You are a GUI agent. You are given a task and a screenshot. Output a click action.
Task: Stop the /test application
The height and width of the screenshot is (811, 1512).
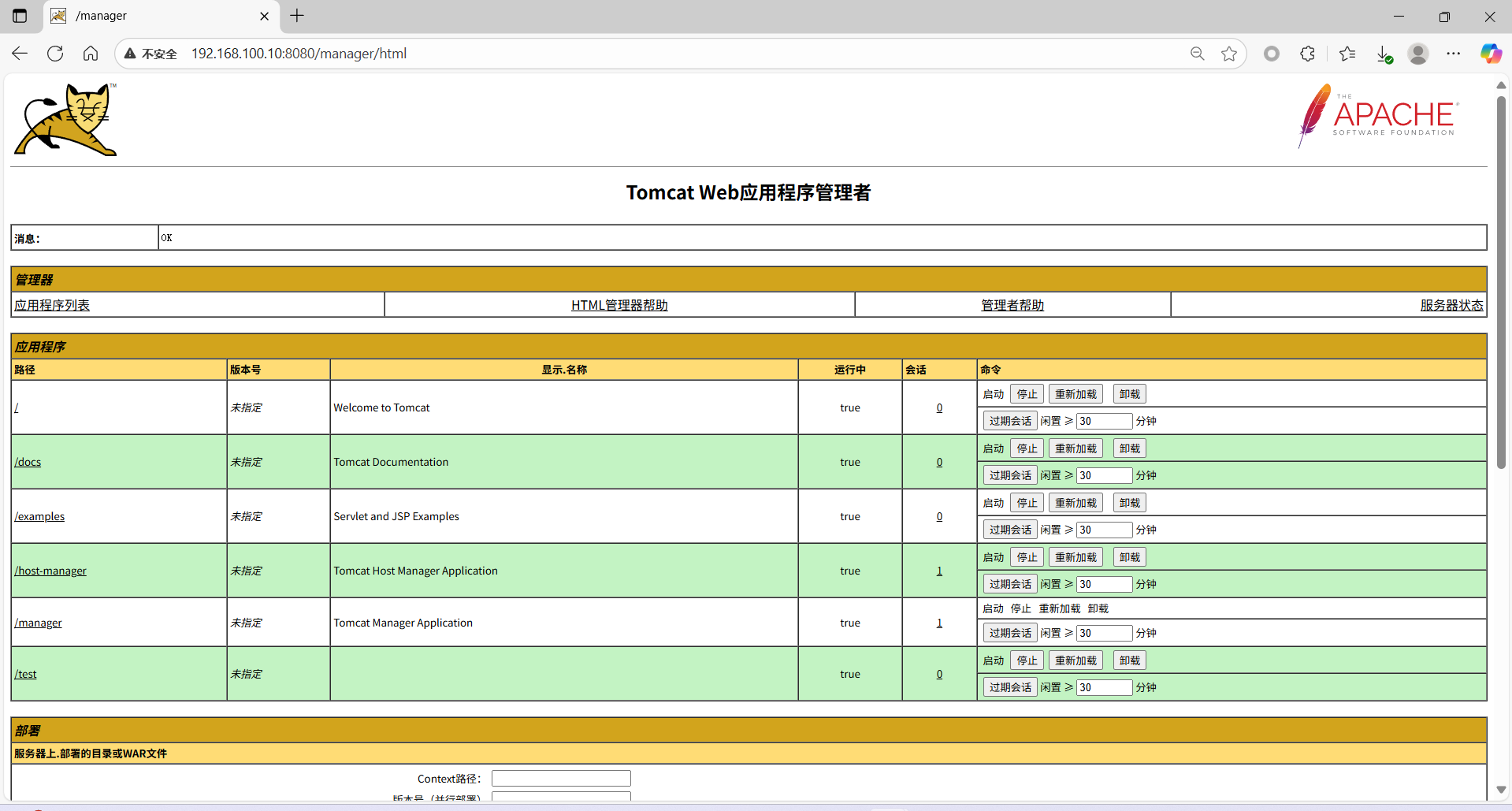tap(1027, 660)
